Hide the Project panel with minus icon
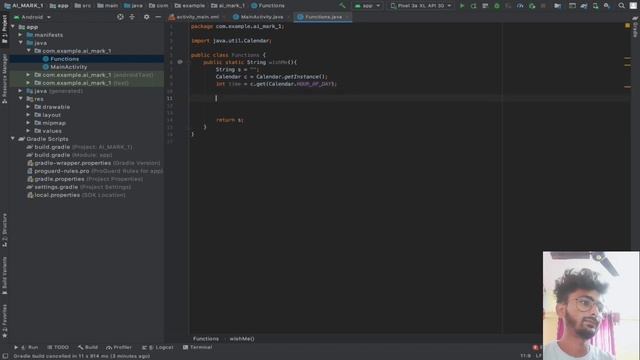Screen dimensions: 640x360 pyautogui.click(x=158, y=17)
